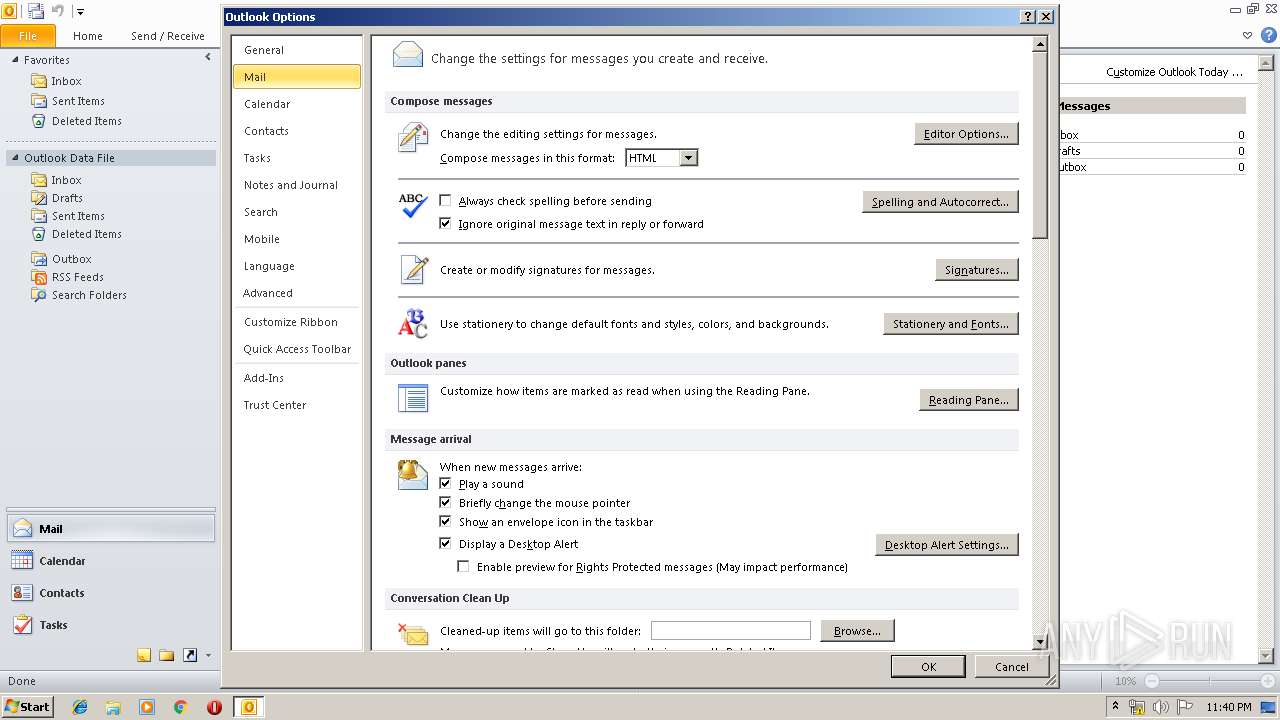
Task: Open Search Folders in the folder tree
Action: tap(89, 295)
